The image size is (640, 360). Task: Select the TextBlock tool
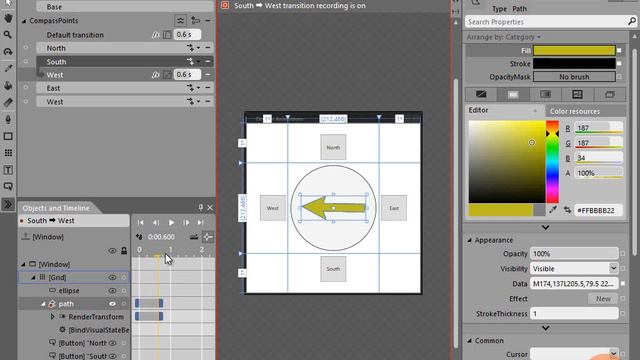tap(8, 170)
